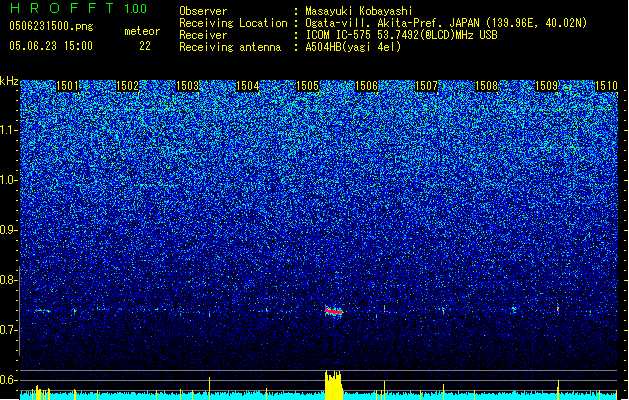629x400 pixels.
Task: Click the 1503 time marker
Action: tap(187, 86)
